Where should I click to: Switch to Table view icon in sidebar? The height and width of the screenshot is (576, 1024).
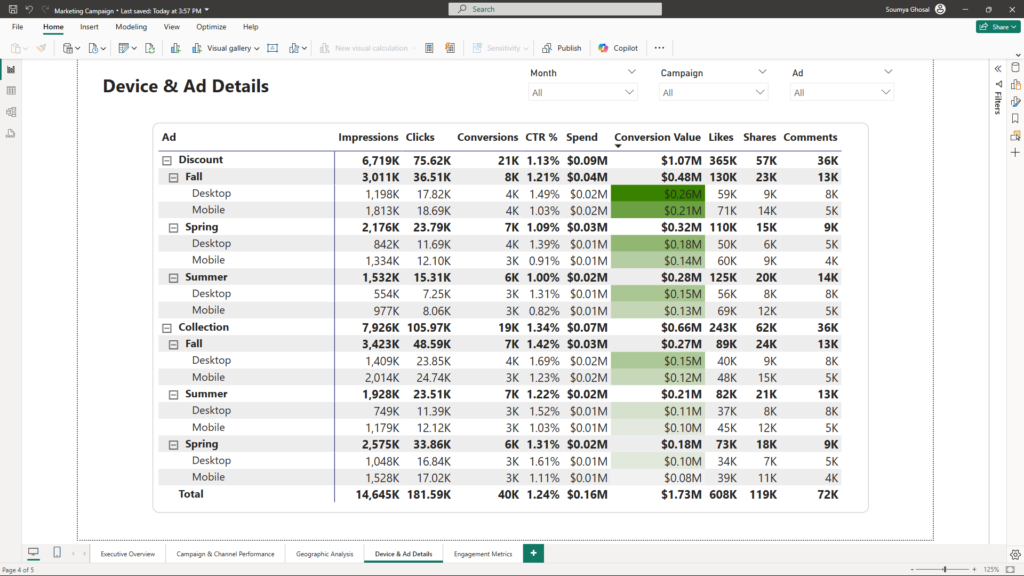click(11, 91)
